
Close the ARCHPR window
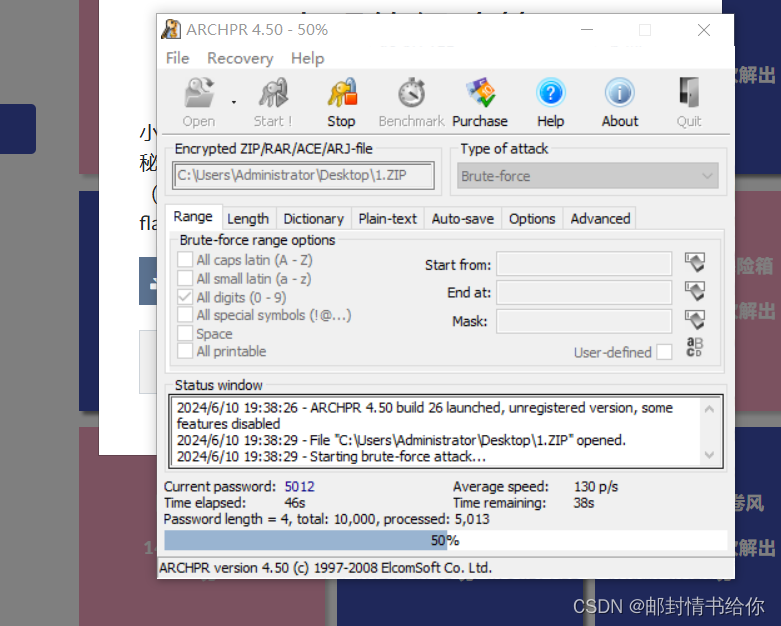tap(704, 30)
